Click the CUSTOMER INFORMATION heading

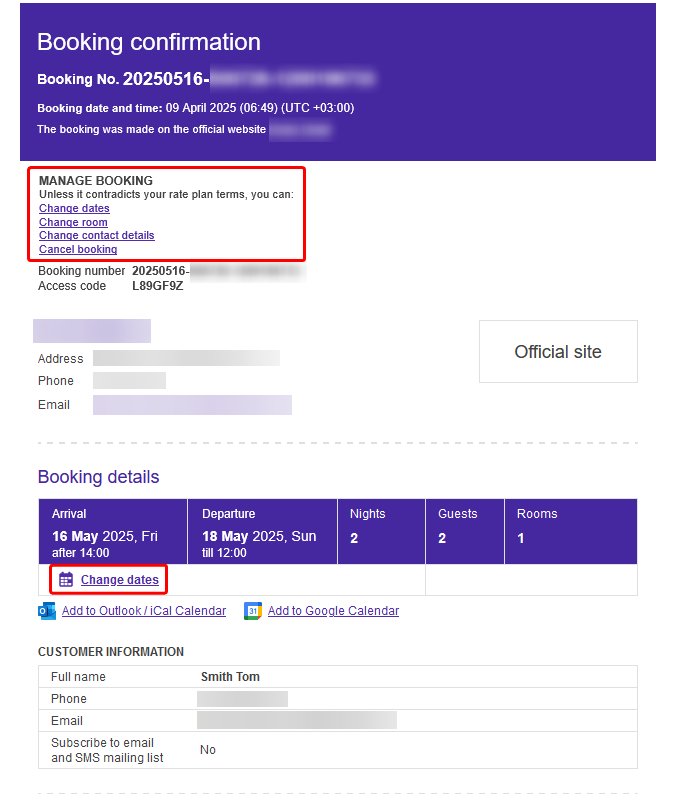click(111, 652)
